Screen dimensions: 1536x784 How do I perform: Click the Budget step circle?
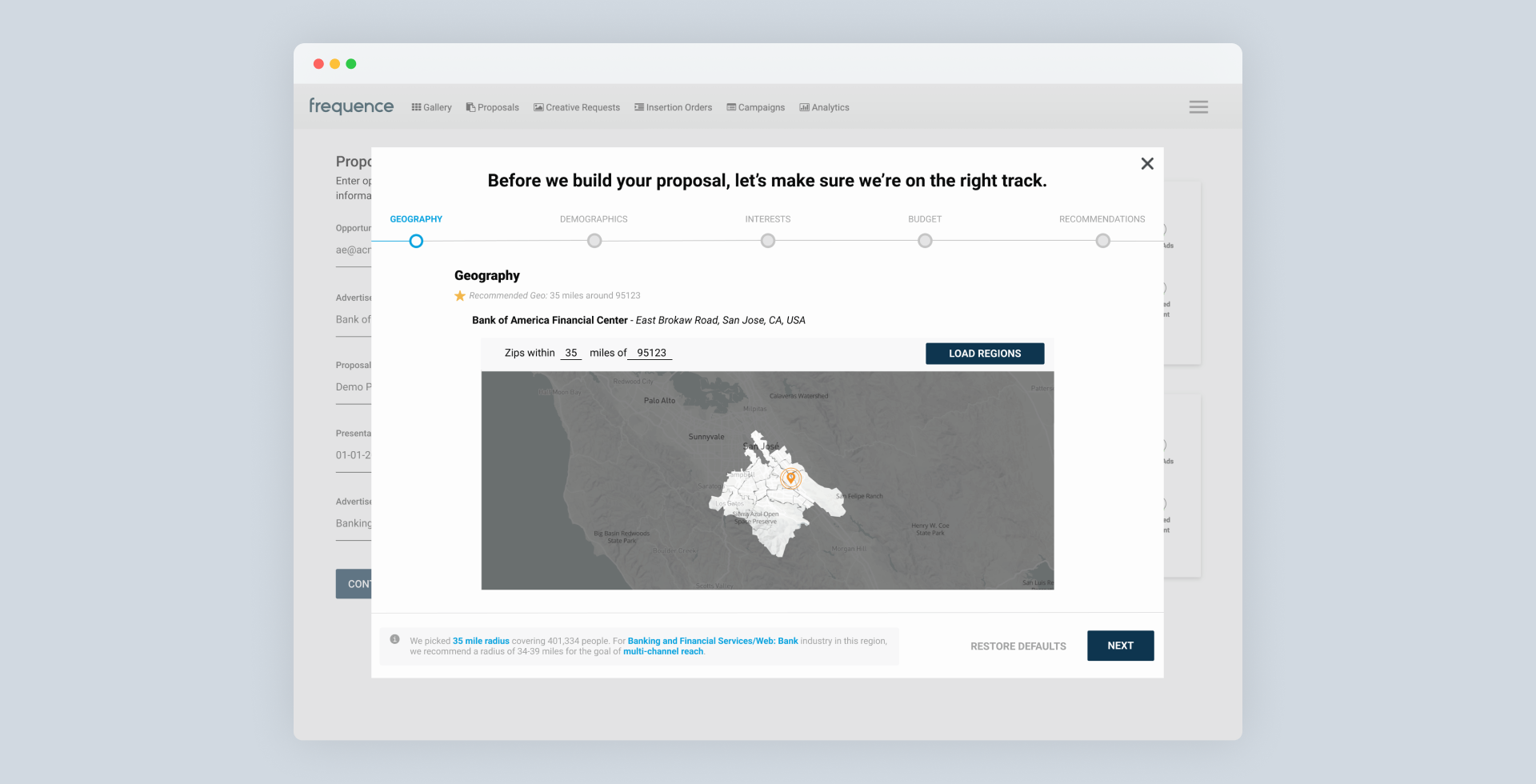click(x=925, y=241)
